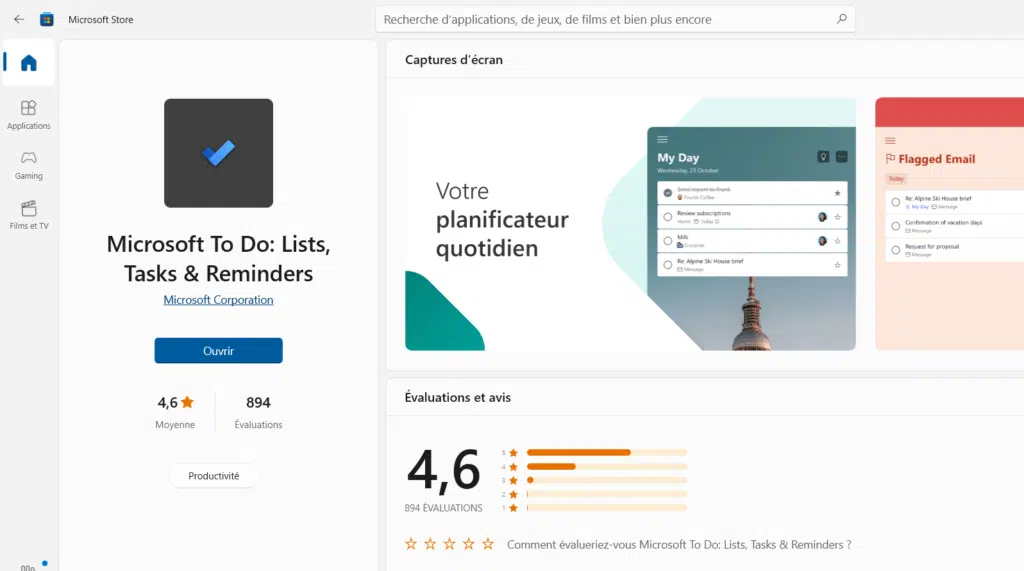
Task: Click the Captures d'écran heading
Action: tap(454, 59)
